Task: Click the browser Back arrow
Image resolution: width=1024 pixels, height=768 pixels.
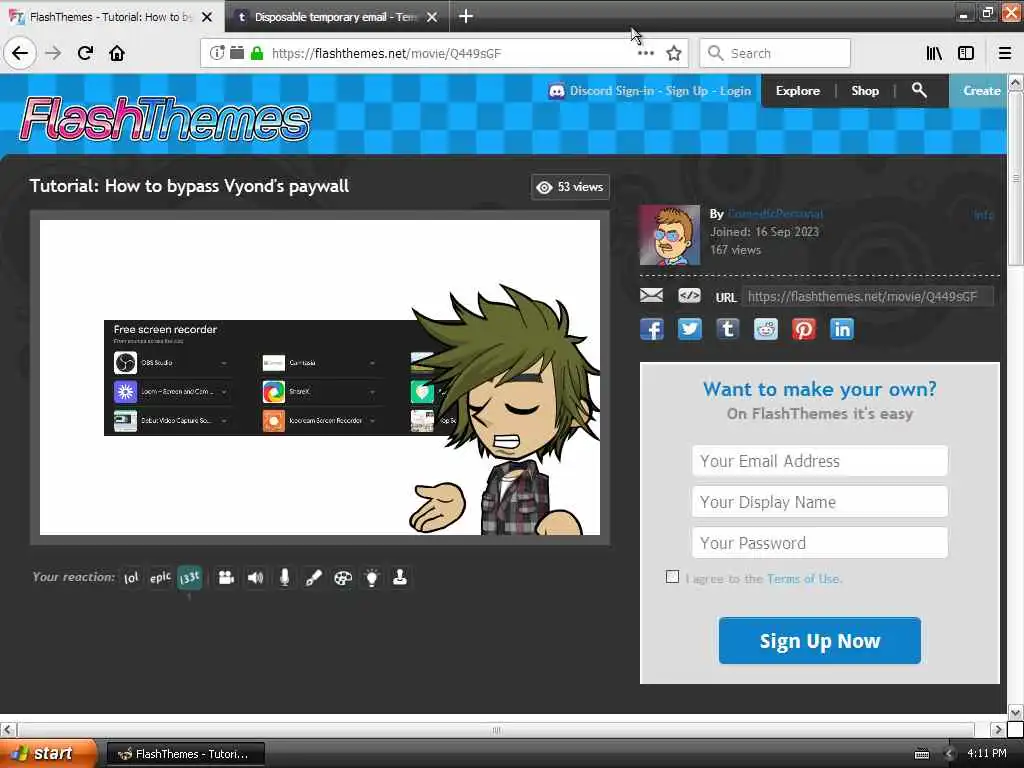Action: (20, 53)
